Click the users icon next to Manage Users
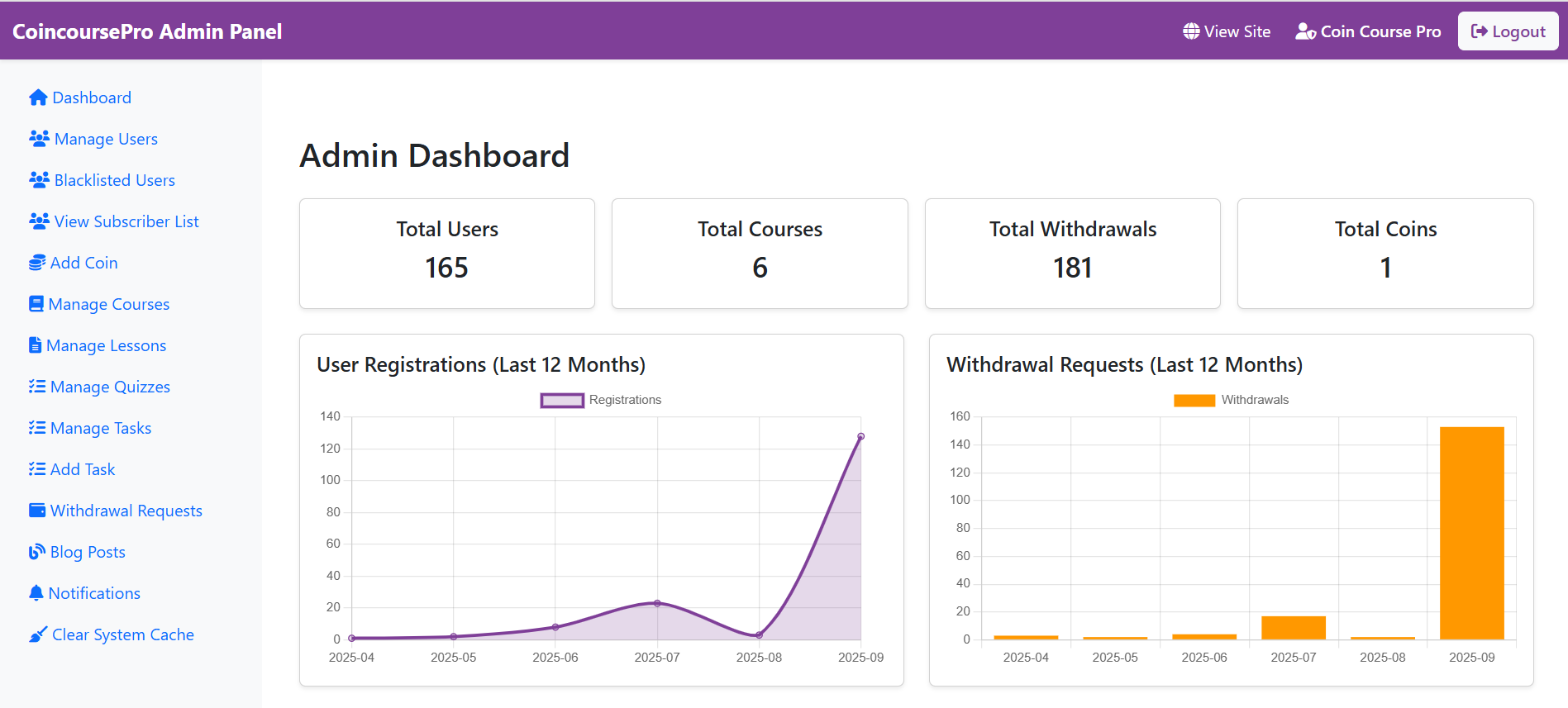Viewport: 1568px width, 708px height. [x=39, y=139]
